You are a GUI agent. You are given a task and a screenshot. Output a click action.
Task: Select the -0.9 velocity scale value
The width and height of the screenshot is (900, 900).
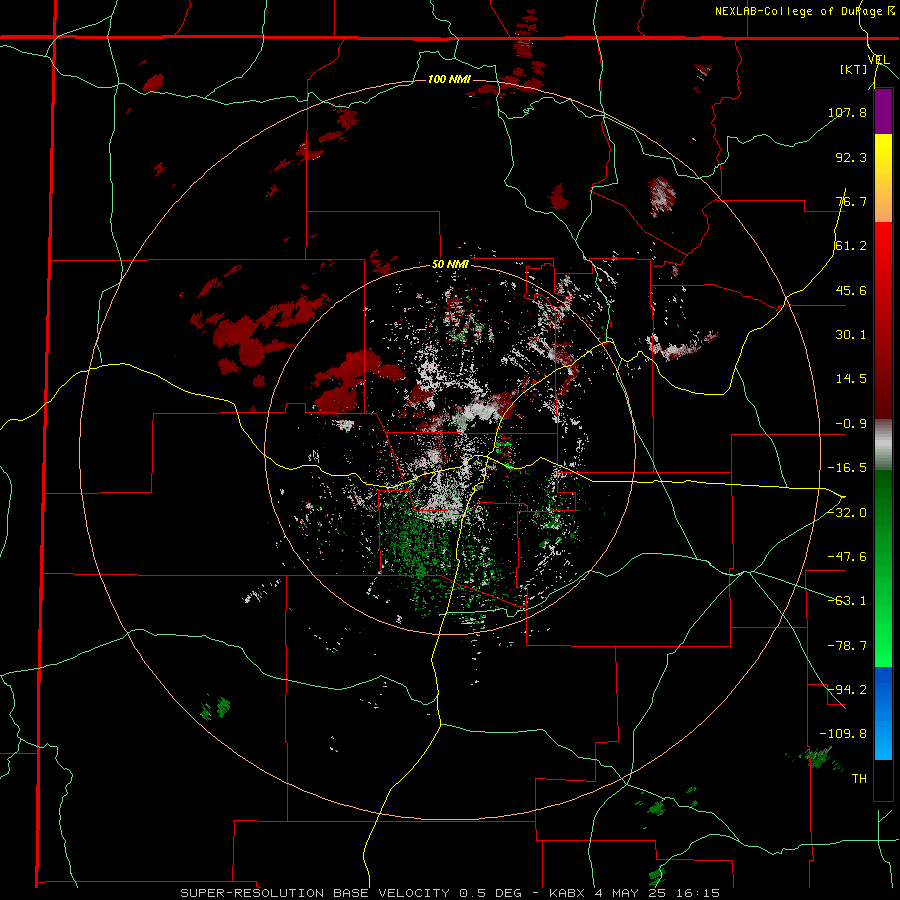[x=851, y=424]
